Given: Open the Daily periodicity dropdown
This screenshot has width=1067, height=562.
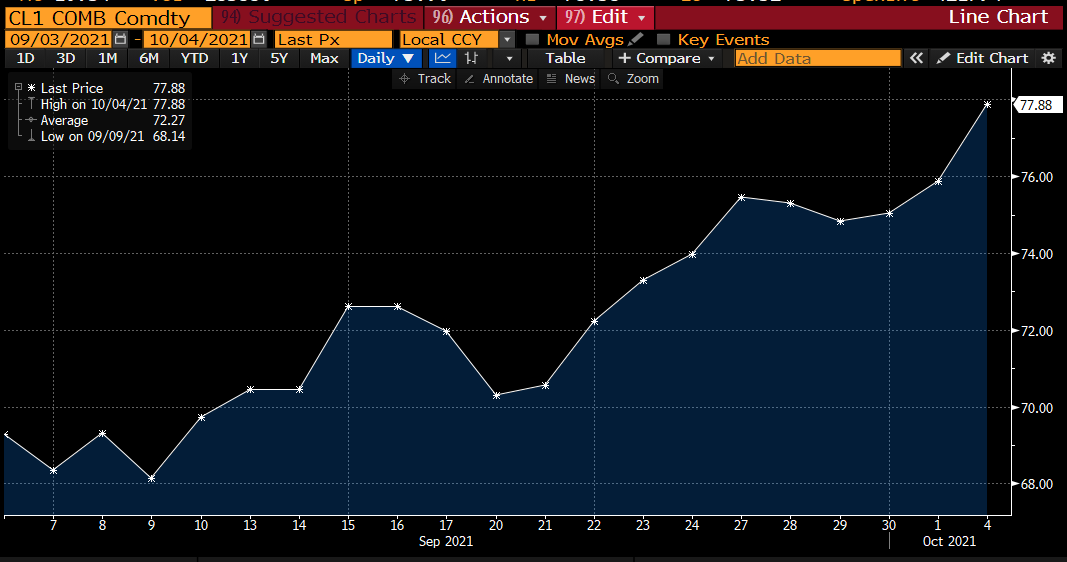Looking at the screenshot, I should (386, 59).
